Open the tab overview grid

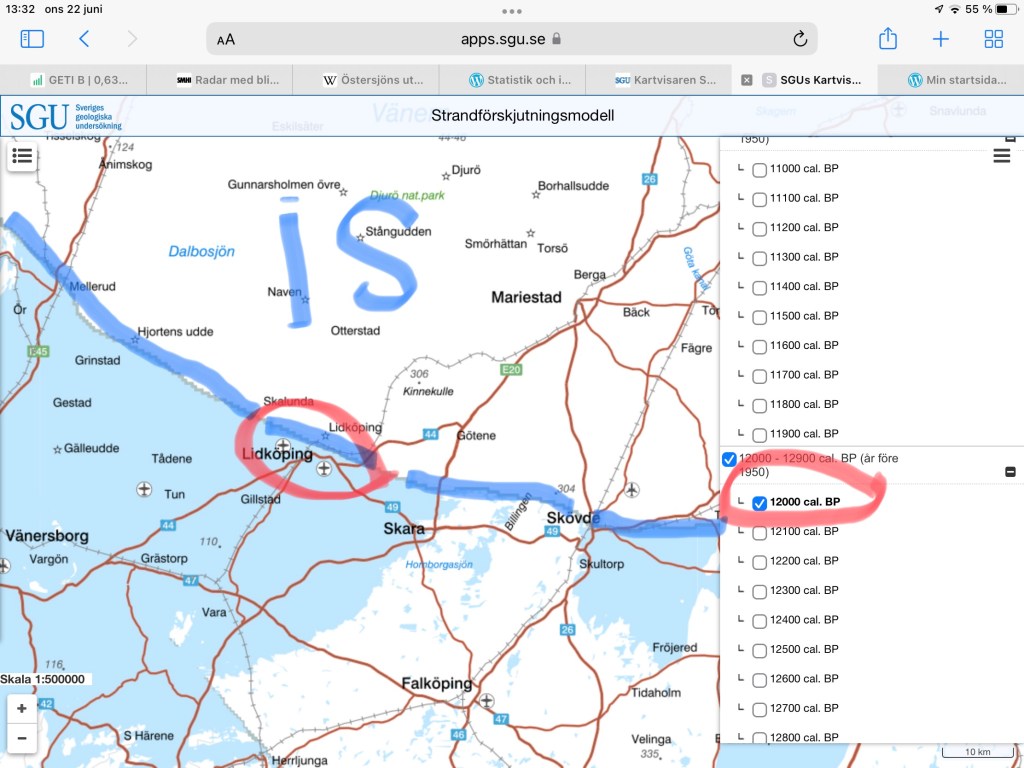pyautogui.click(x=993, y=39)
